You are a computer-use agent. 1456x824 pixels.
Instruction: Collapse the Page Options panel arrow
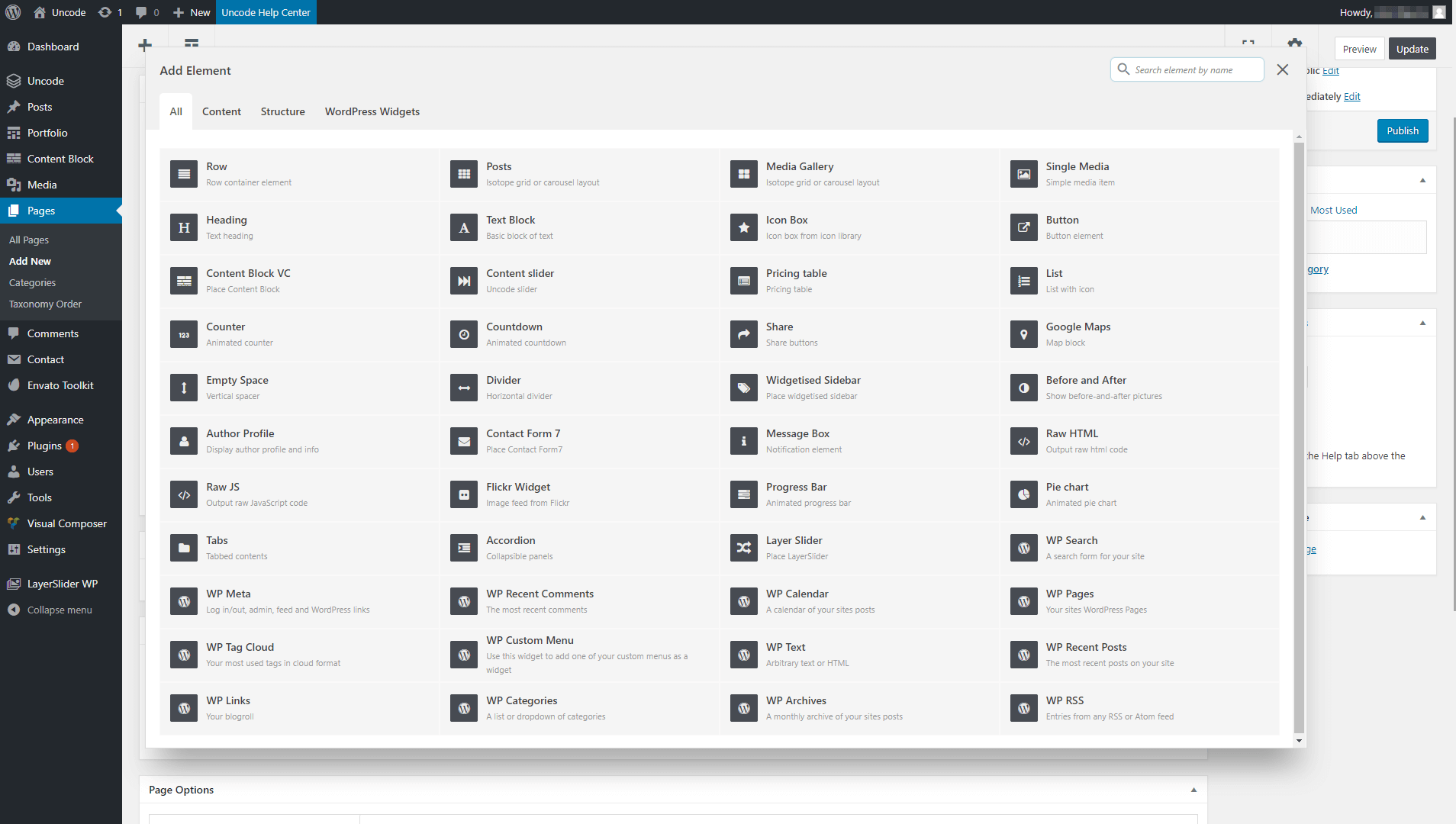coord(1193,790)
